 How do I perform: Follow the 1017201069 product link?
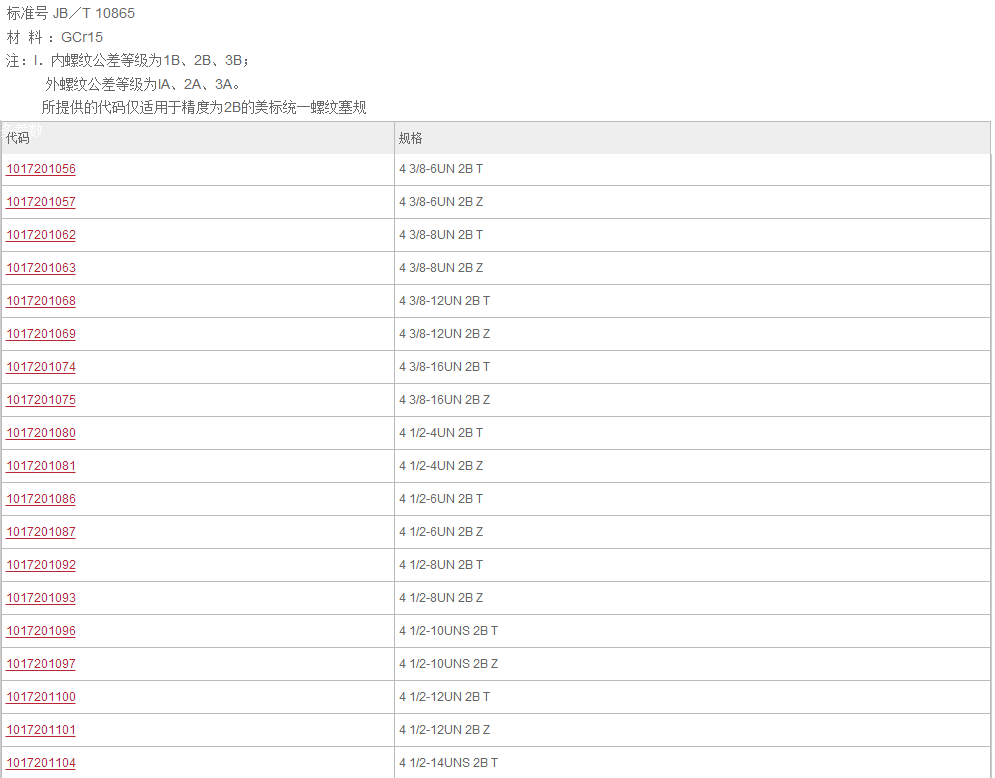[x=41, y=334]
